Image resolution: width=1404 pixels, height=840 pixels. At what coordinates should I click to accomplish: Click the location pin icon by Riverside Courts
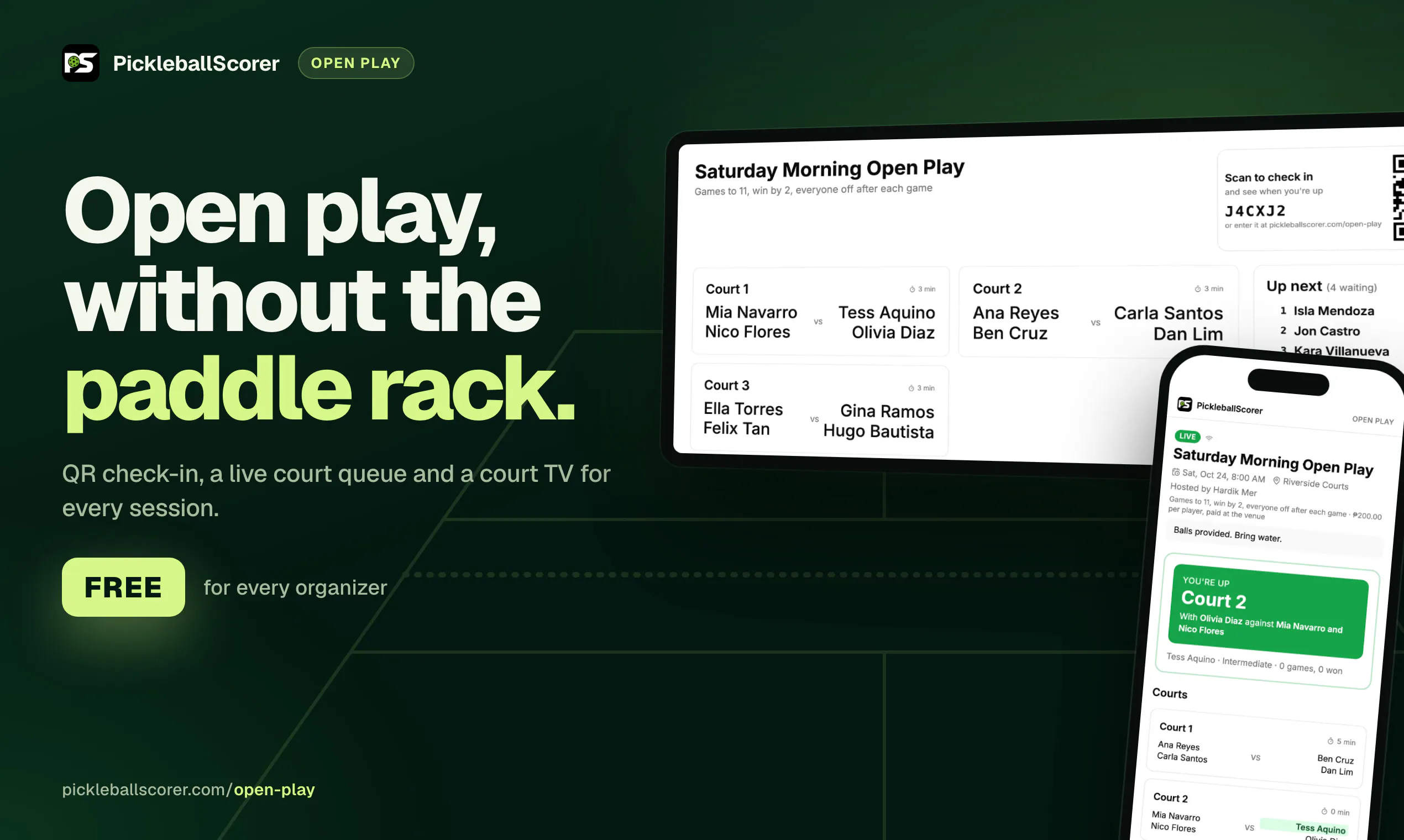click(1277, 481)
